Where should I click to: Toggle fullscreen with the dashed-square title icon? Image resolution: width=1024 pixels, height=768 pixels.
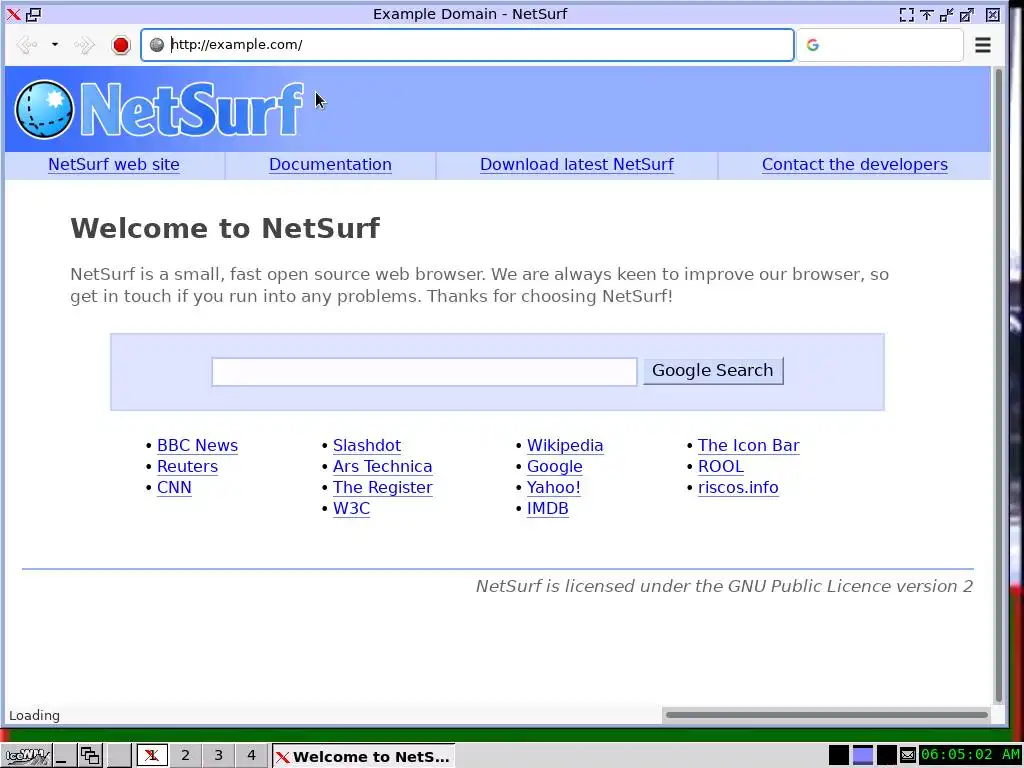(x=906, y=14)
